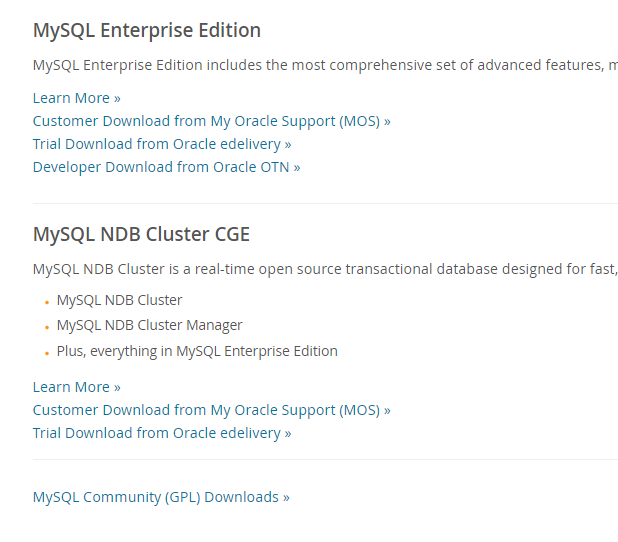Click the NDB Cluster real-time description paragraph
Image resolution: width=618 pixels, height=542 pixels.
pos(325,269)
